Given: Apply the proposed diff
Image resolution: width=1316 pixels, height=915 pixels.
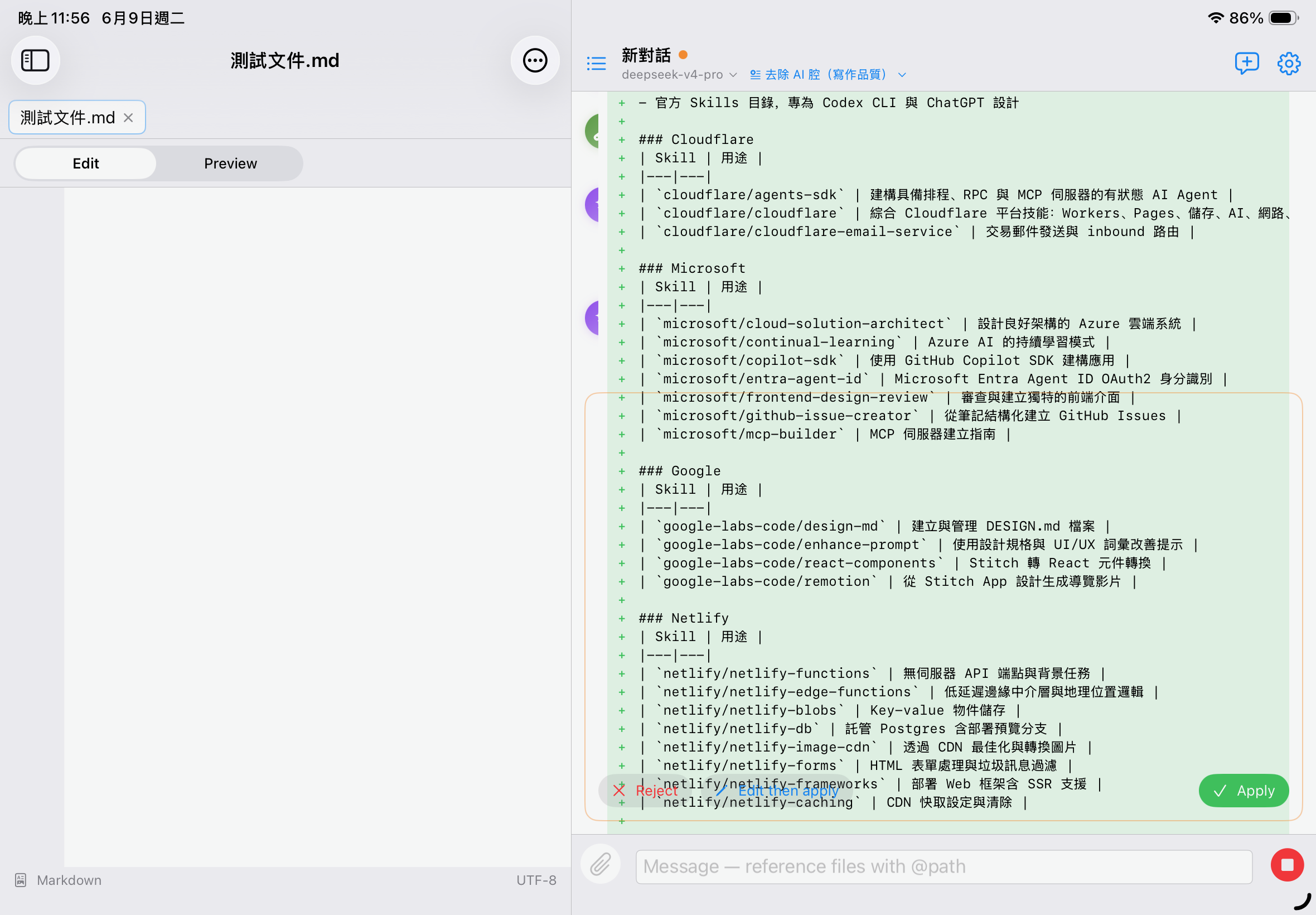Looking at the screenshot, I should pos(1244,791).
